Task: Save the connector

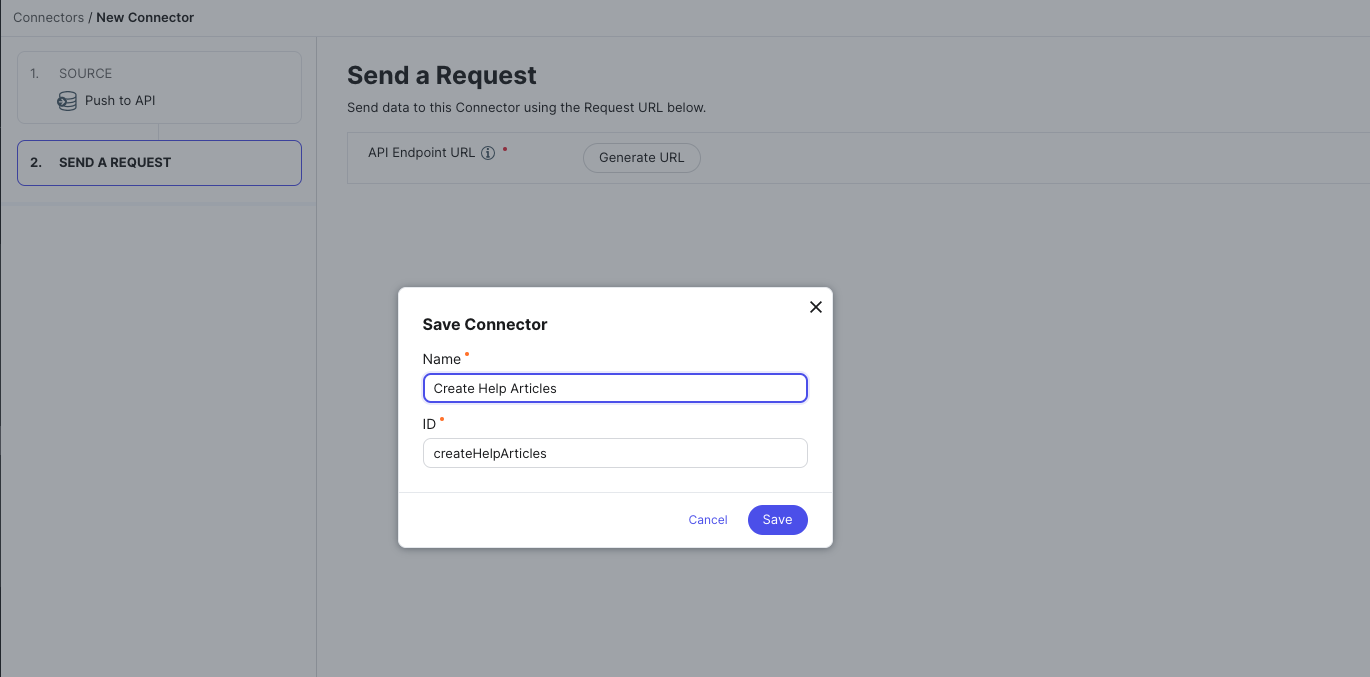Action: 777,520
